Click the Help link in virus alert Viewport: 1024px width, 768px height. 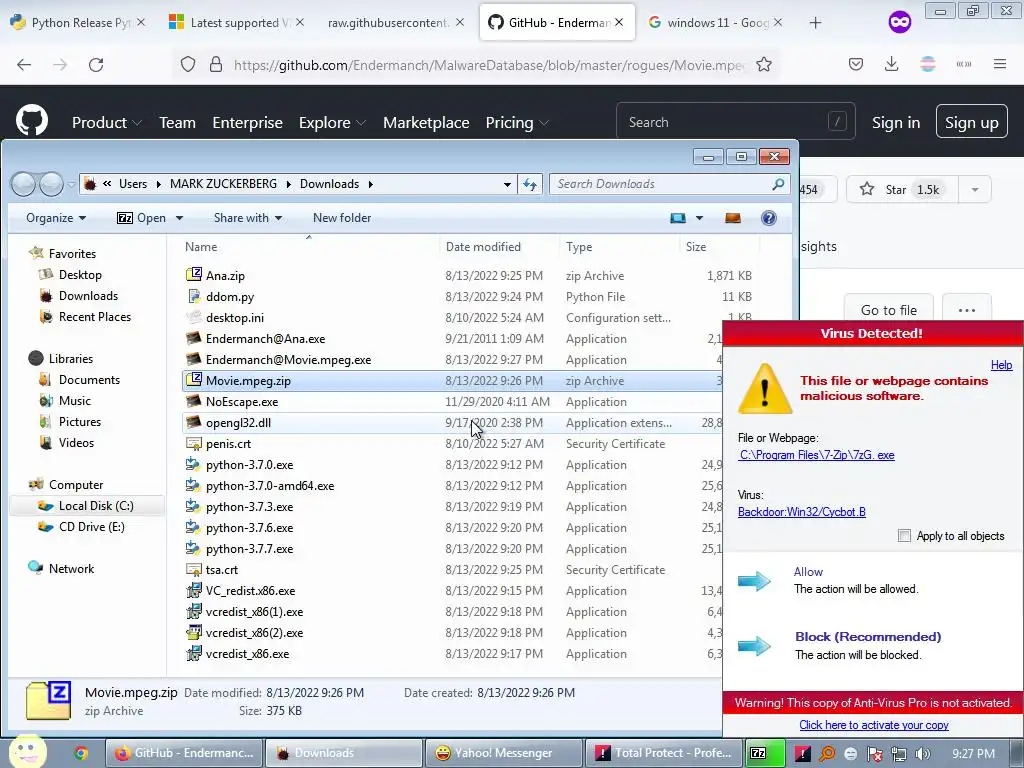(1001, 365)
